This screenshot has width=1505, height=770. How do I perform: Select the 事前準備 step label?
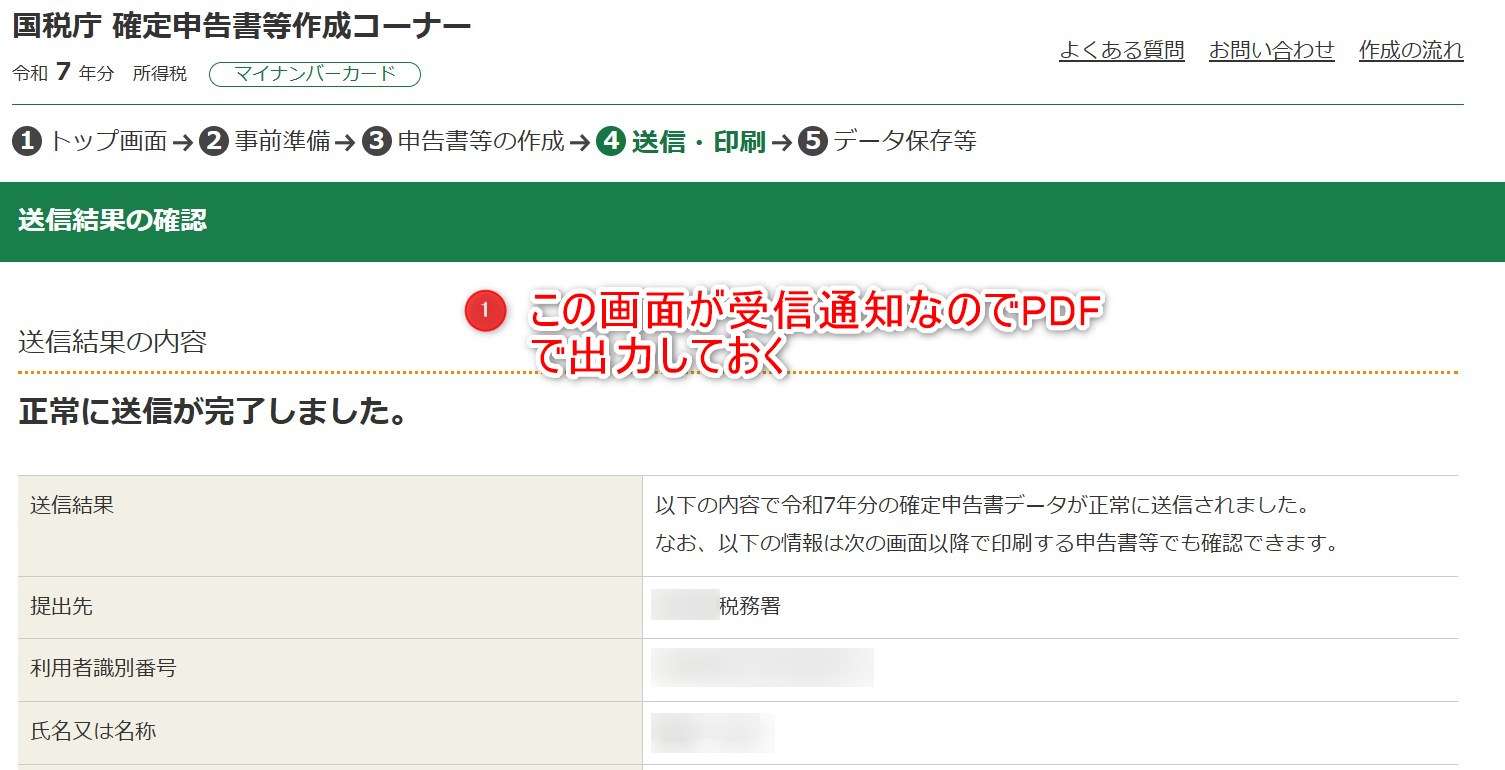point(282,142)
